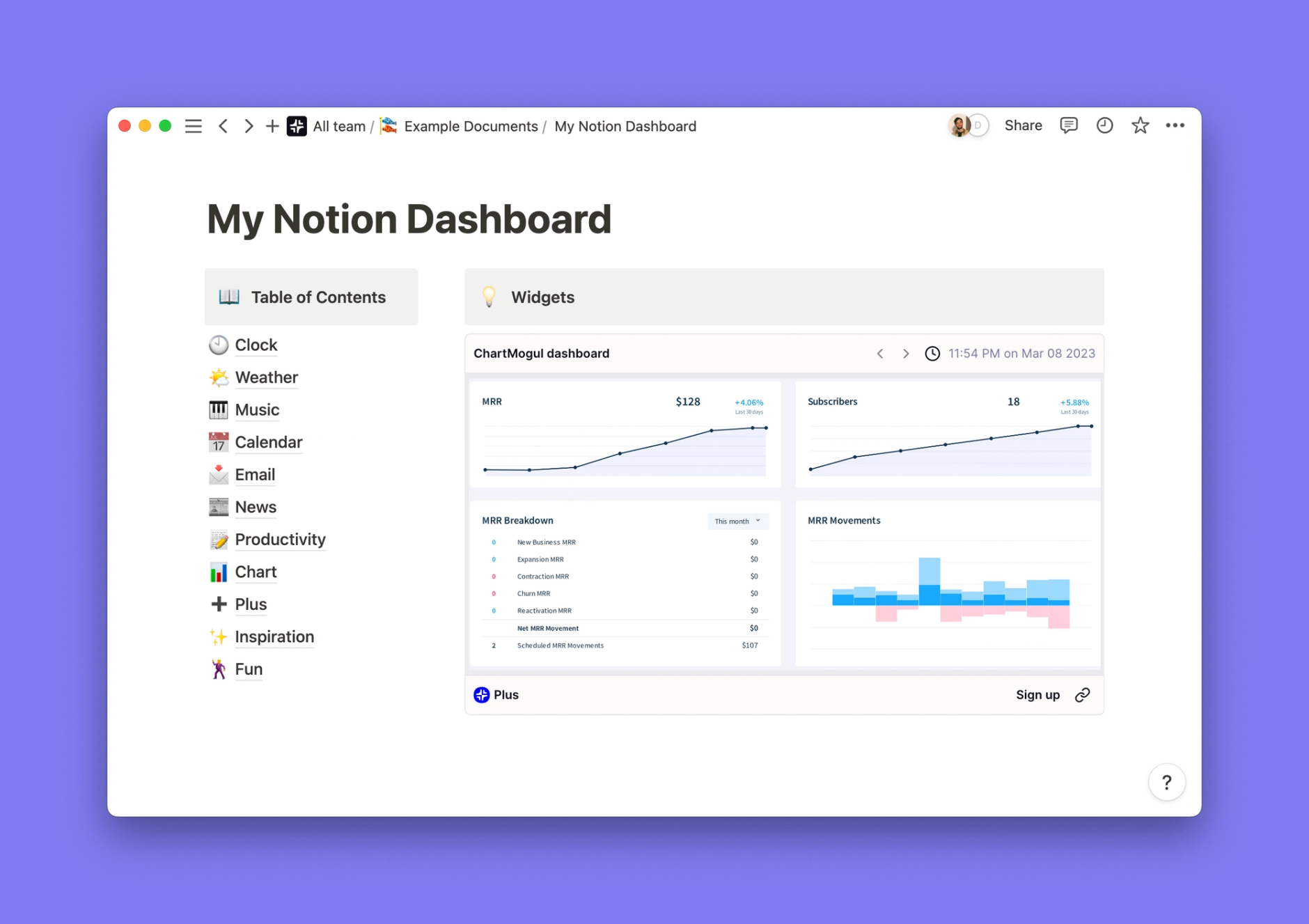Click the newspaper News icon
This screenshot has width=1309, height=924.
(219, 507)
